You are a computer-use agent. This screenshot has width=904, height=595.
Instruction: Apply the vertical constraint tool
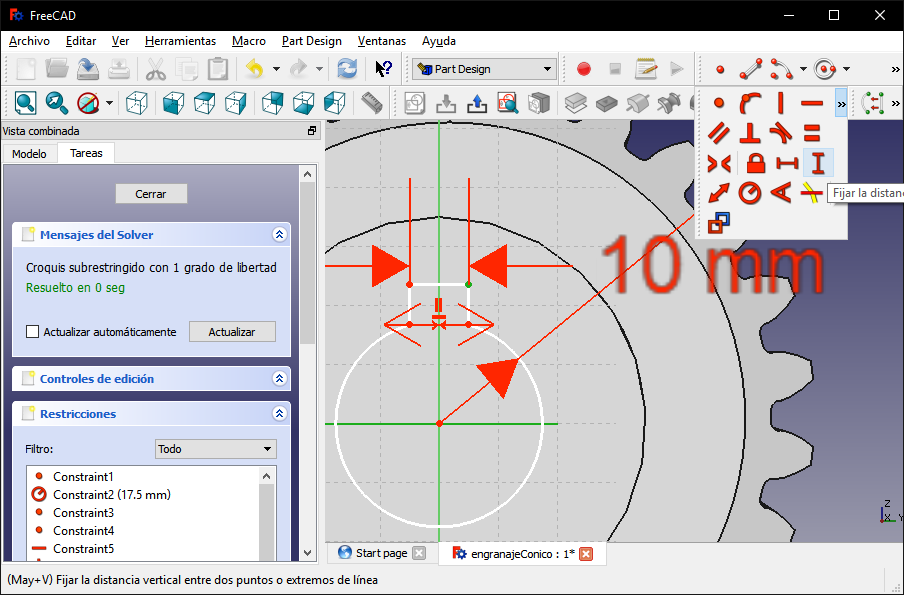click(781, 103)
